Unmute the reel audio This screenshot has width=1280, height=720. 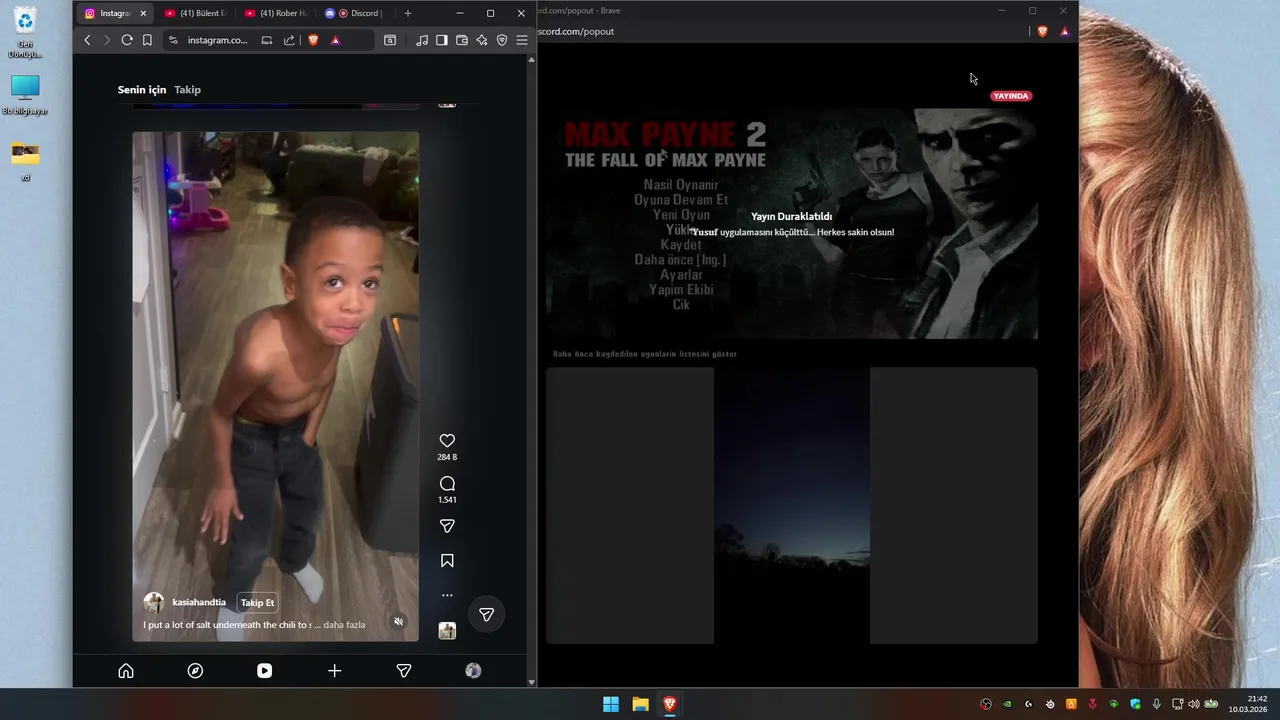pyautogui.click(x=398, y=621)
